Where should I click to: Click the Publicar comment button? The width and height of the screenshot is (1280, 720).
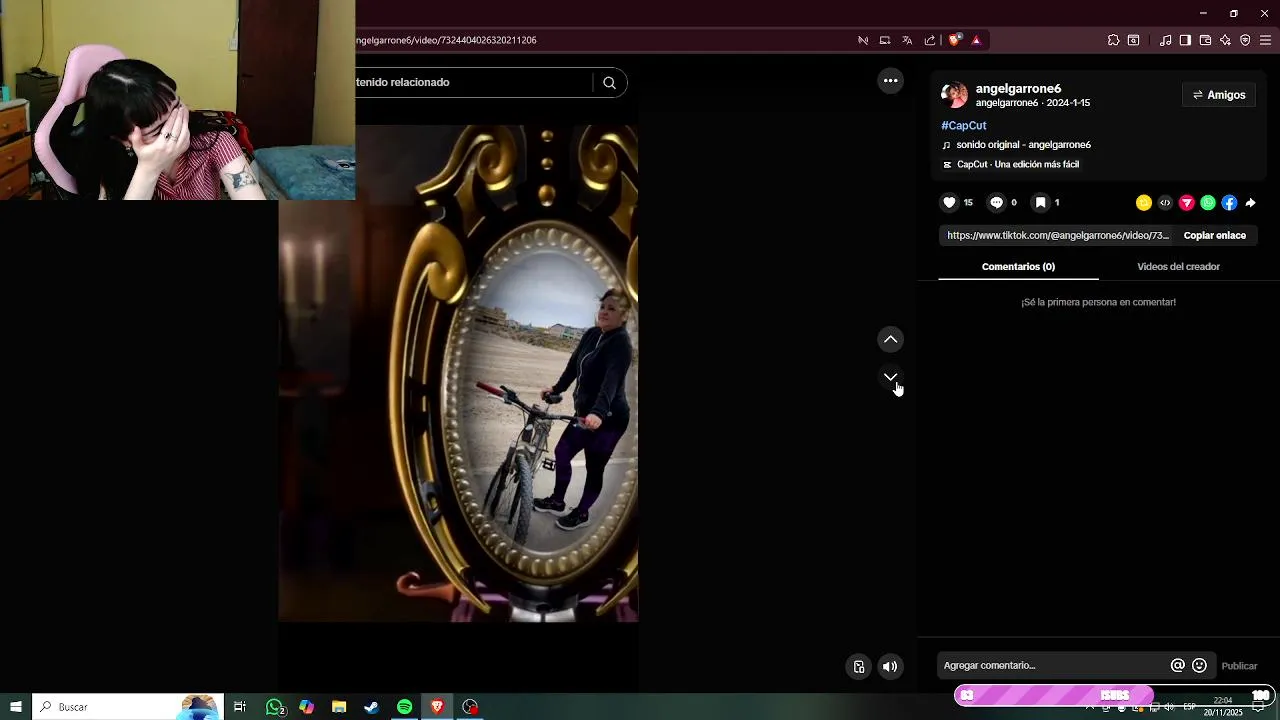pyautogui.click(x=1239, y=666)
